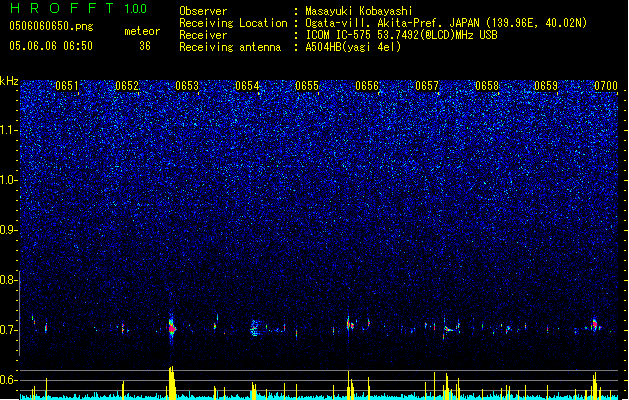This screenshot has height=400, width=629.
Task: Click the 0.8 kHz axis label
Action: click(x=9, y=280)
